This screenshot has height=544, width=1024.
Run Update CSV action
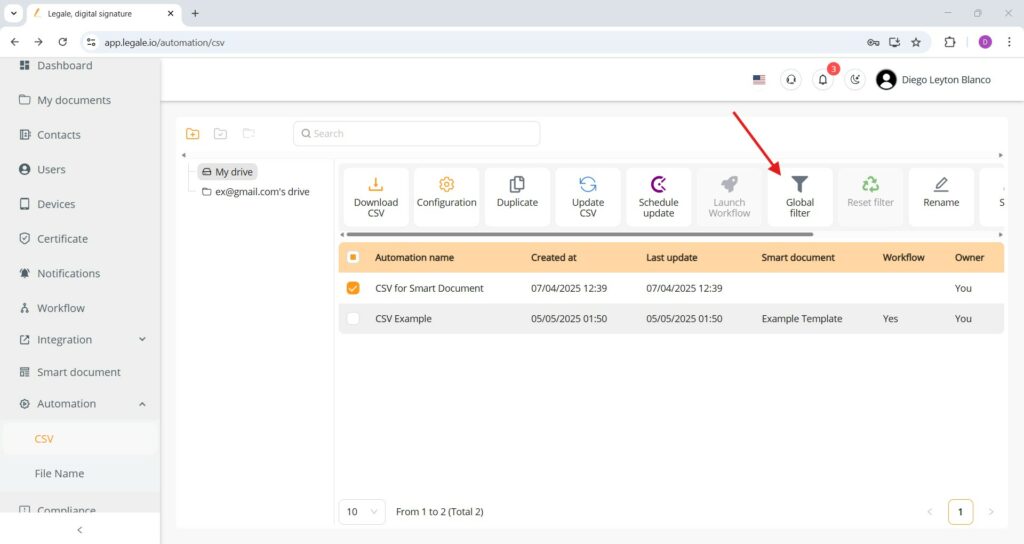(x=588, y=197)
